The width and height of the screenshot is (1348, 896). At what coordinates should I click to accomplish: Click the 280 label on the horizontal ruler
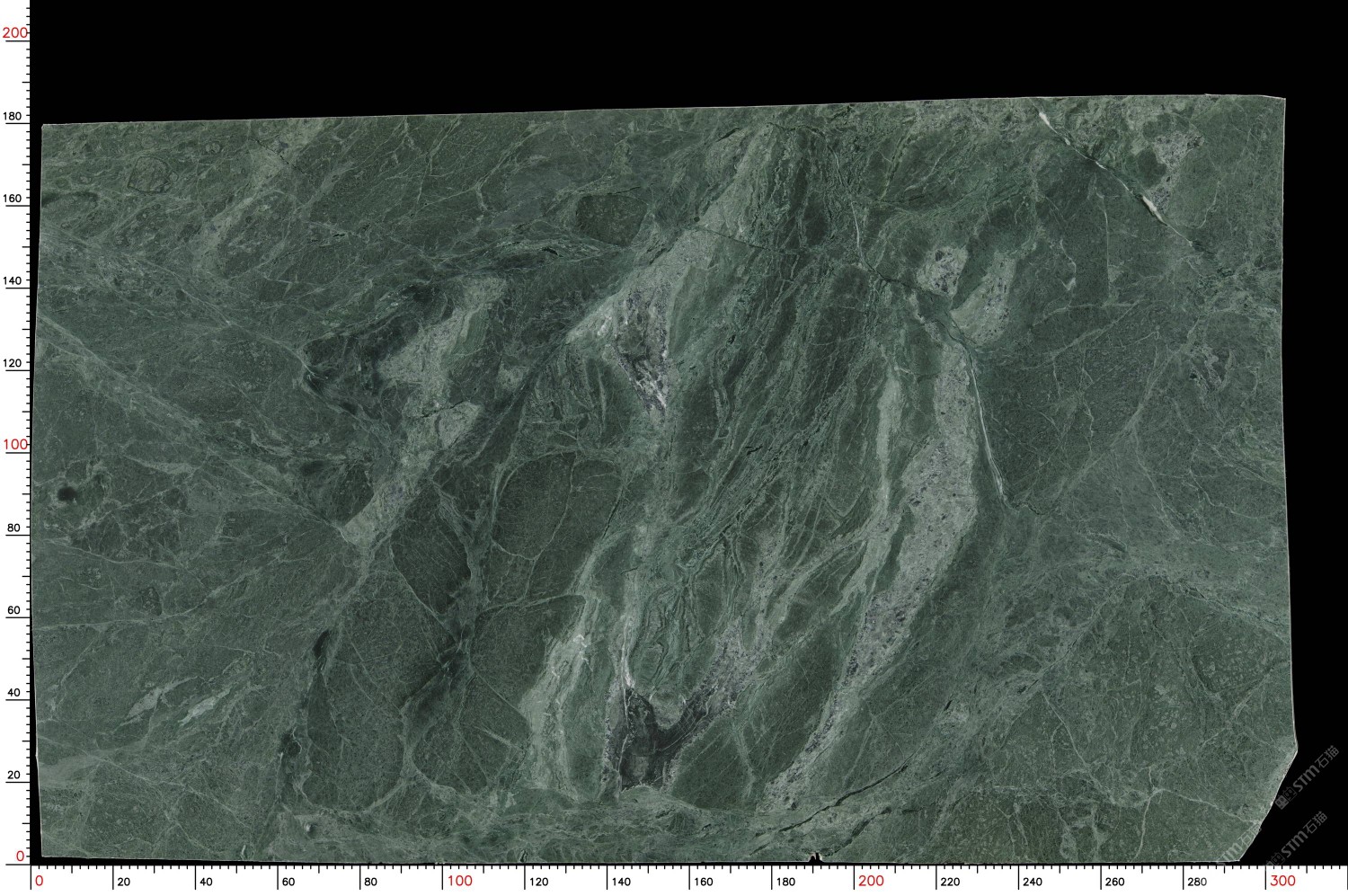pos(1197,882)
